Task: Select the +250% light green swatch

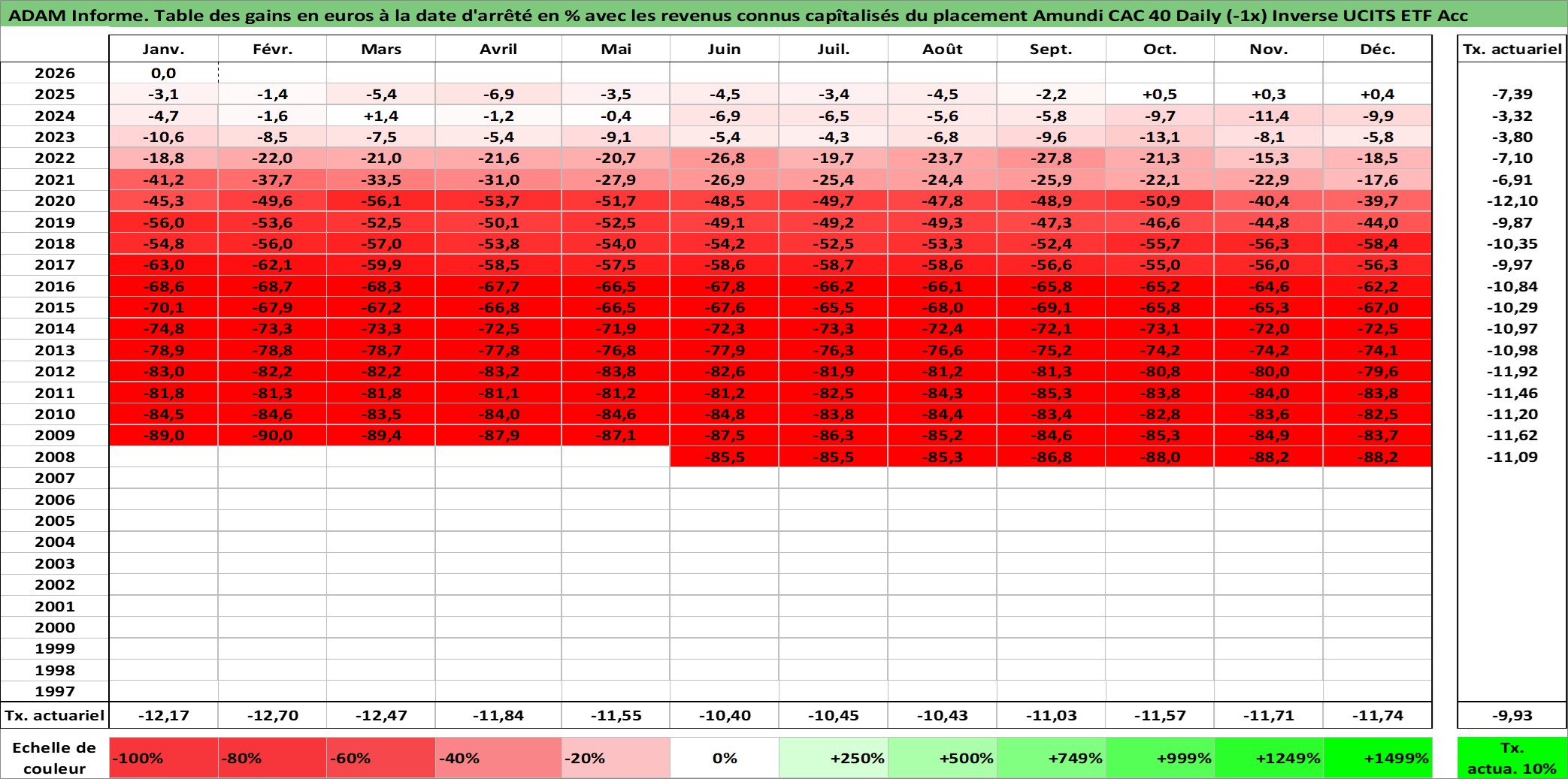Action: point(834,758)
